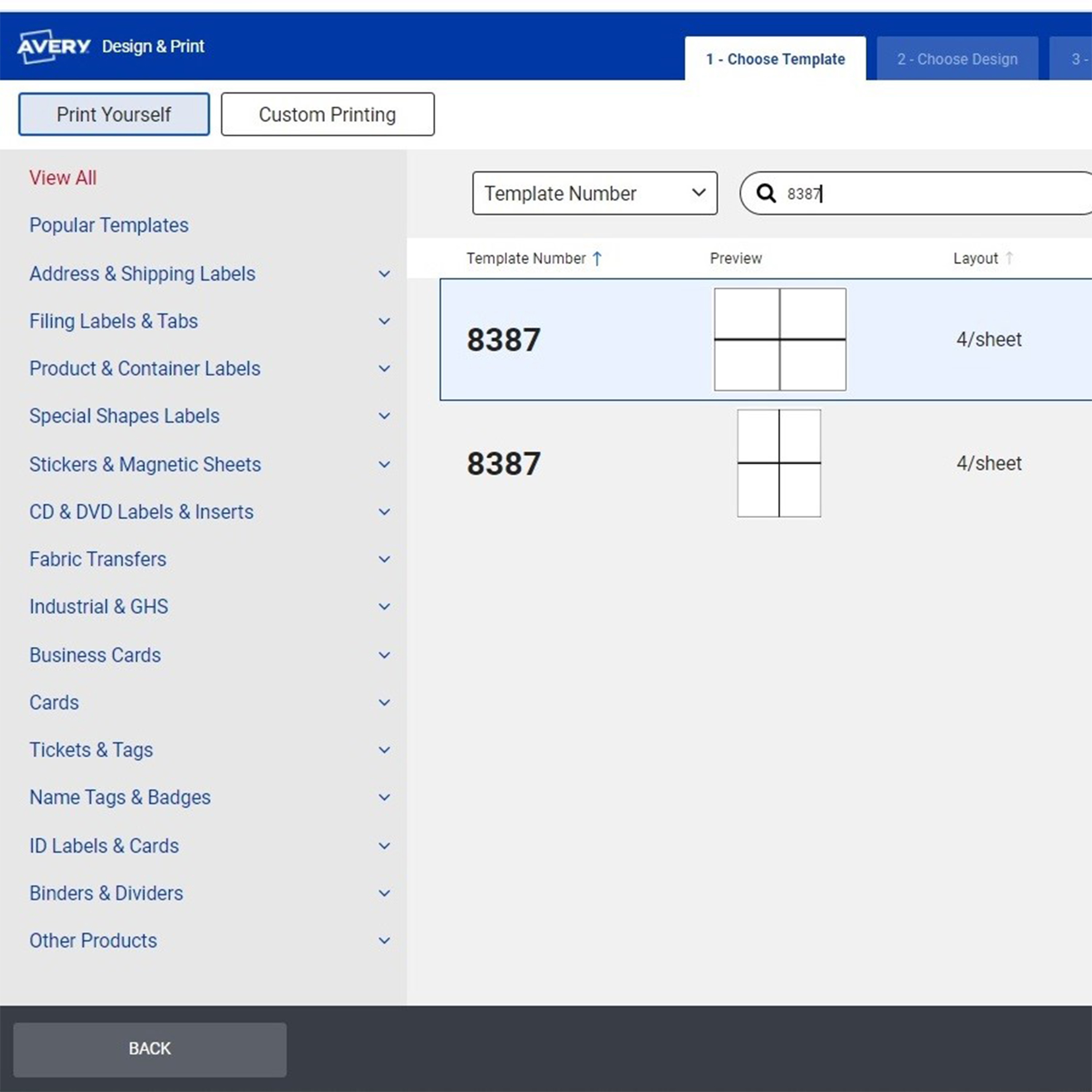Open Popular Templates link

click(x=108, y=225)
